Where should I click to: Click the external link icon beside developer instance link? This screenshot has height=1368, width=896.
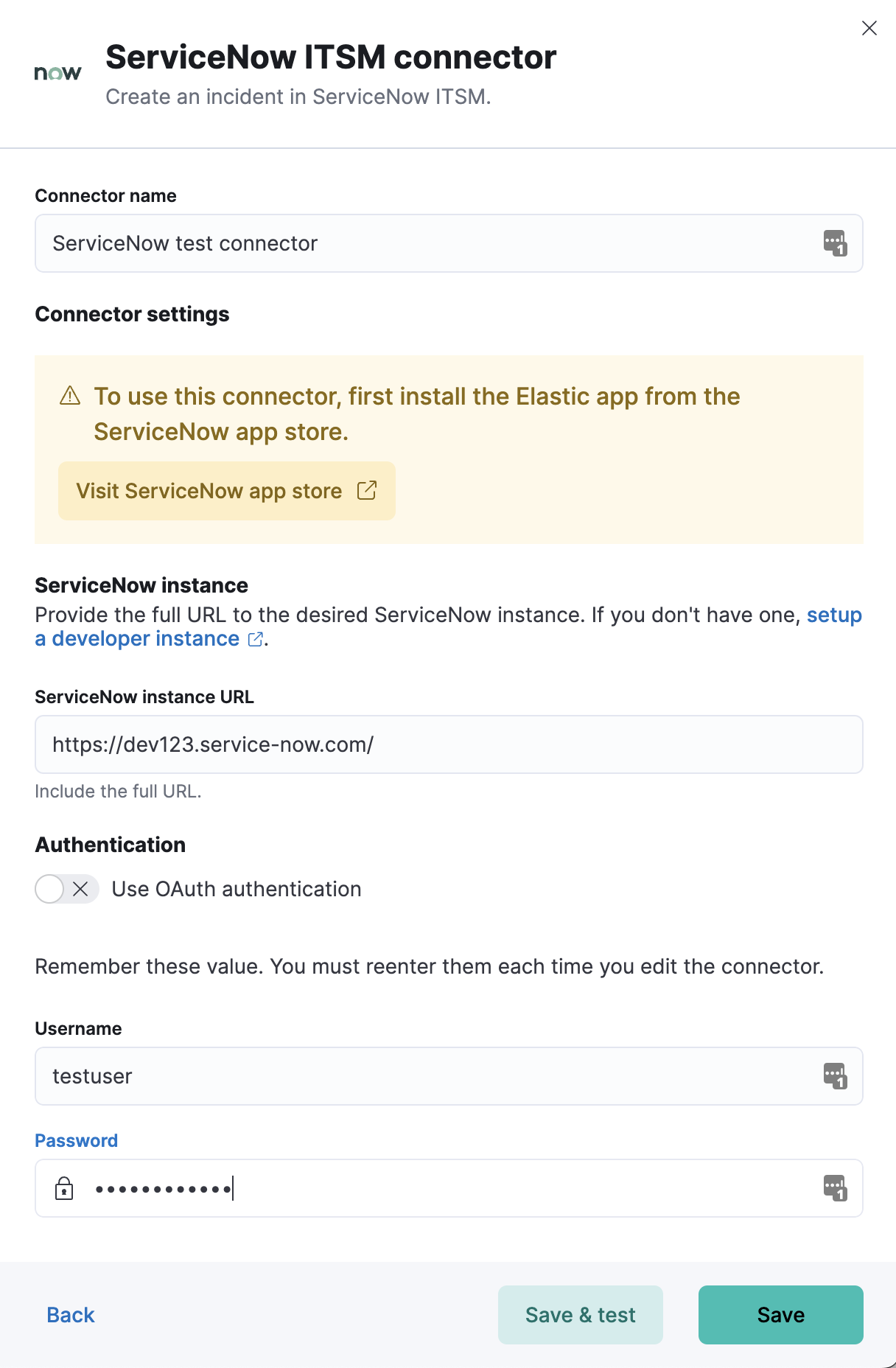click(254, 640)
